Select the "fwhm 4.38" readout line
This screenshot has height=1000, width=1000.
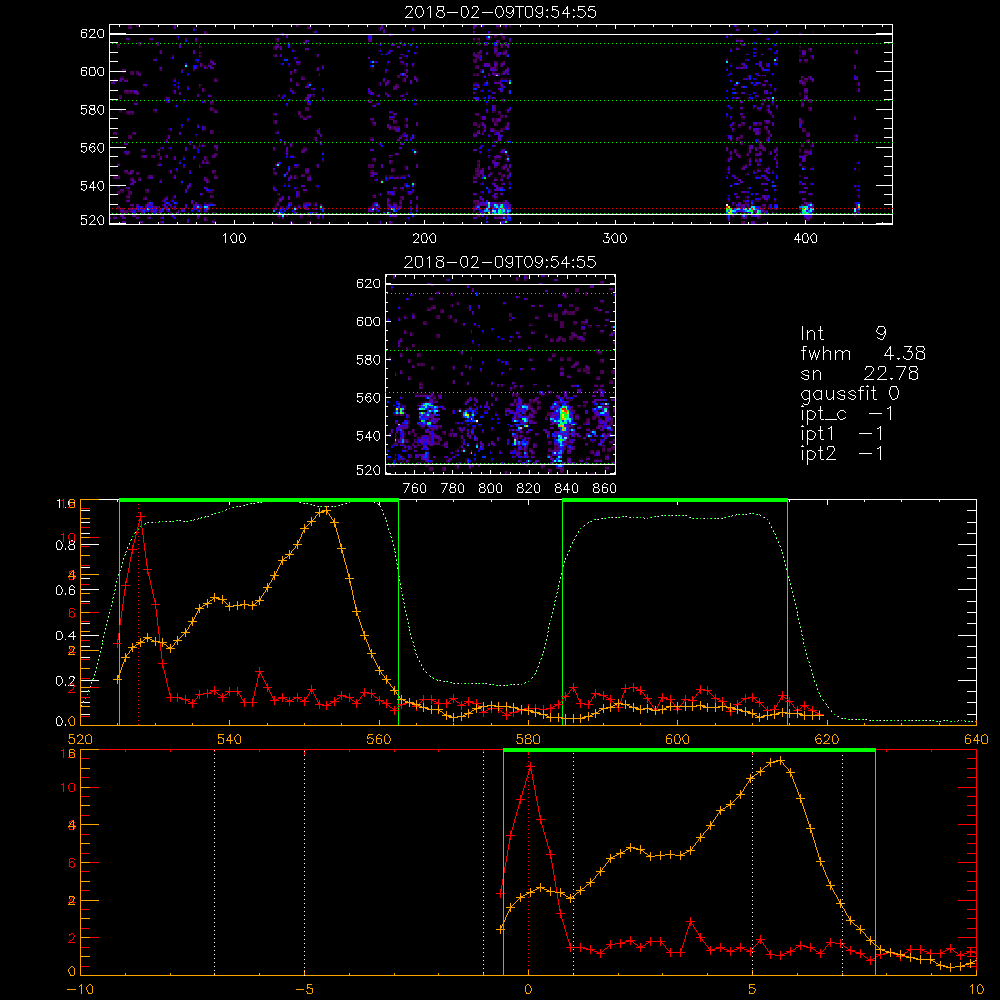click(x=863, y=353)
